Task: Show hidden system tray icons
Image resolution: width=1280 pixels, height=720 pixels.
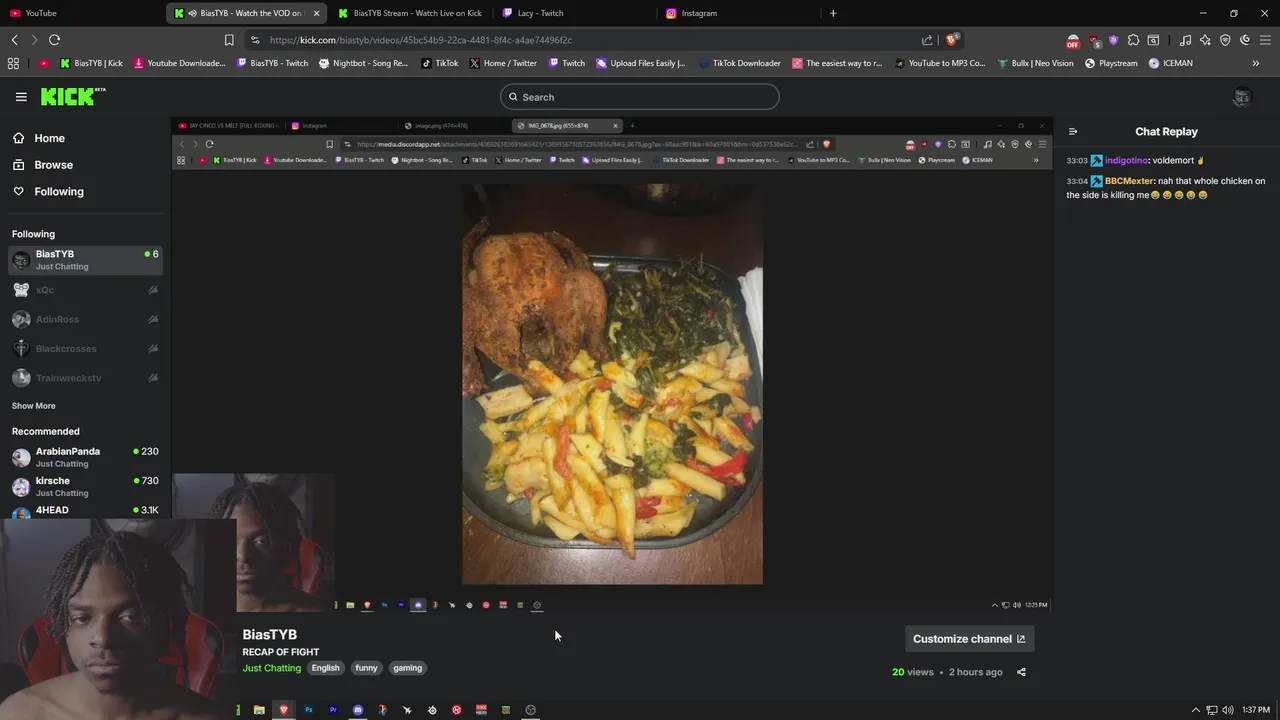Action: coord(1195,710)
